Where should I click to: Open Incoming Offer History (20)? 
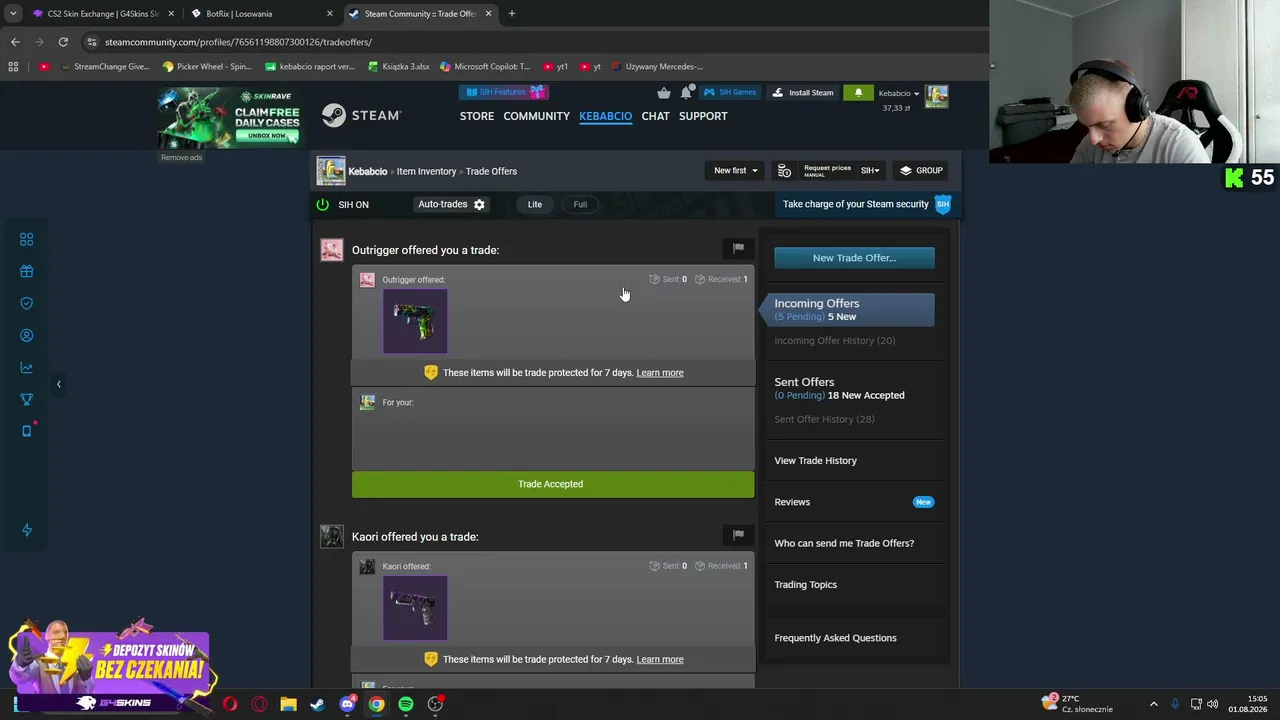pyautogui.click(x=835, y=341)
